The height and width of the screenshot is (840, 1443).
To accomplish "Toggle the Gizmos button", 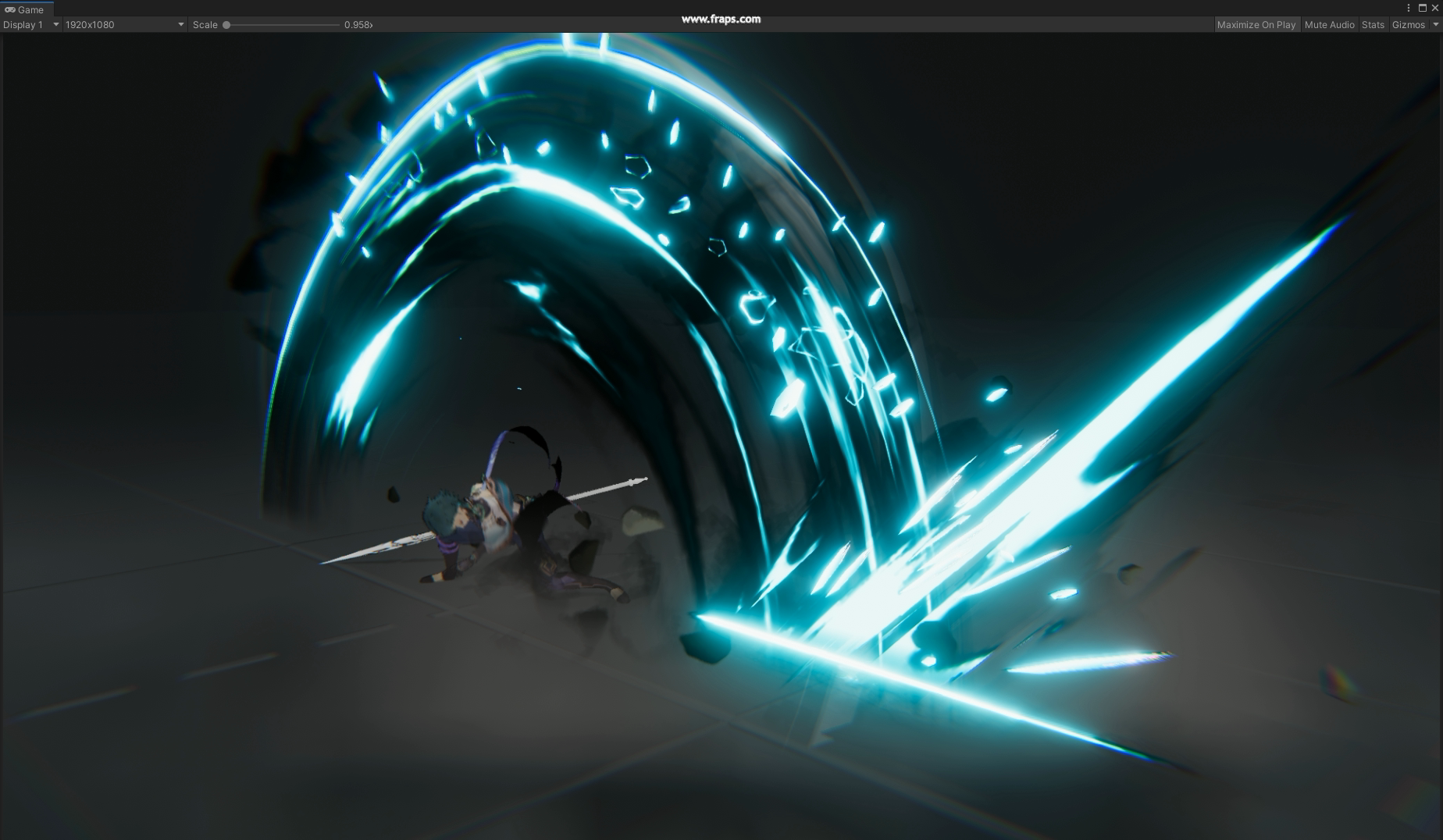I will pos(1408,25).
